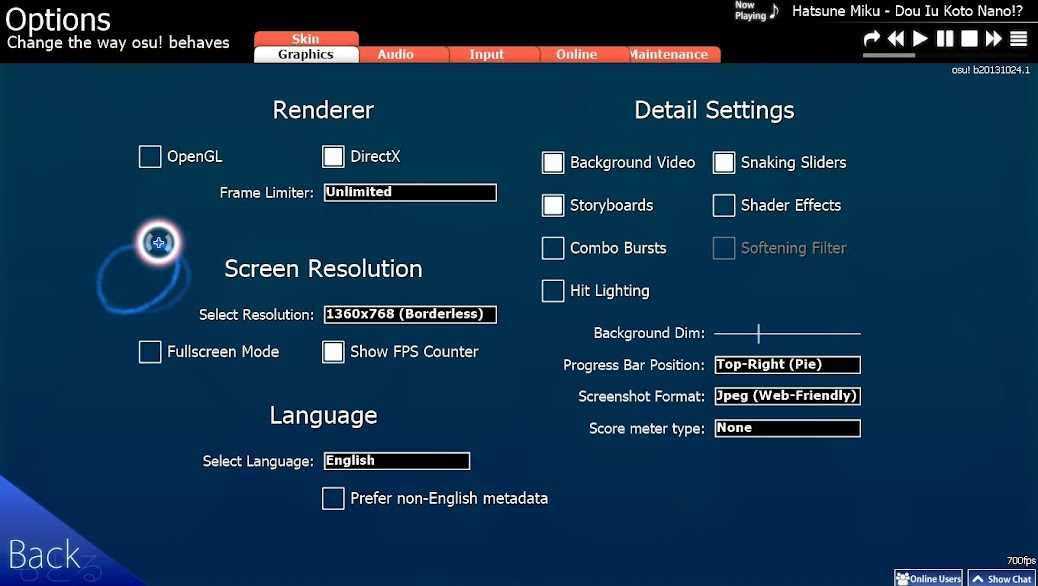Open the Frame Limiter dropdown
Screen dimensions: 1038x586
click(410, 192)
